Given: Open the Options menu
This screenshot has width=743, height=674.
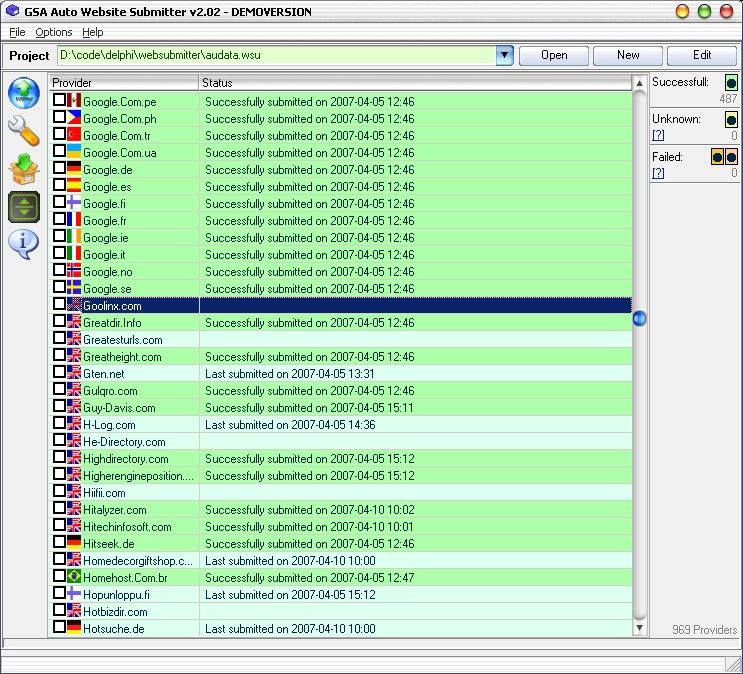Looking at the screenshot, I should click(x=54, y=32).
